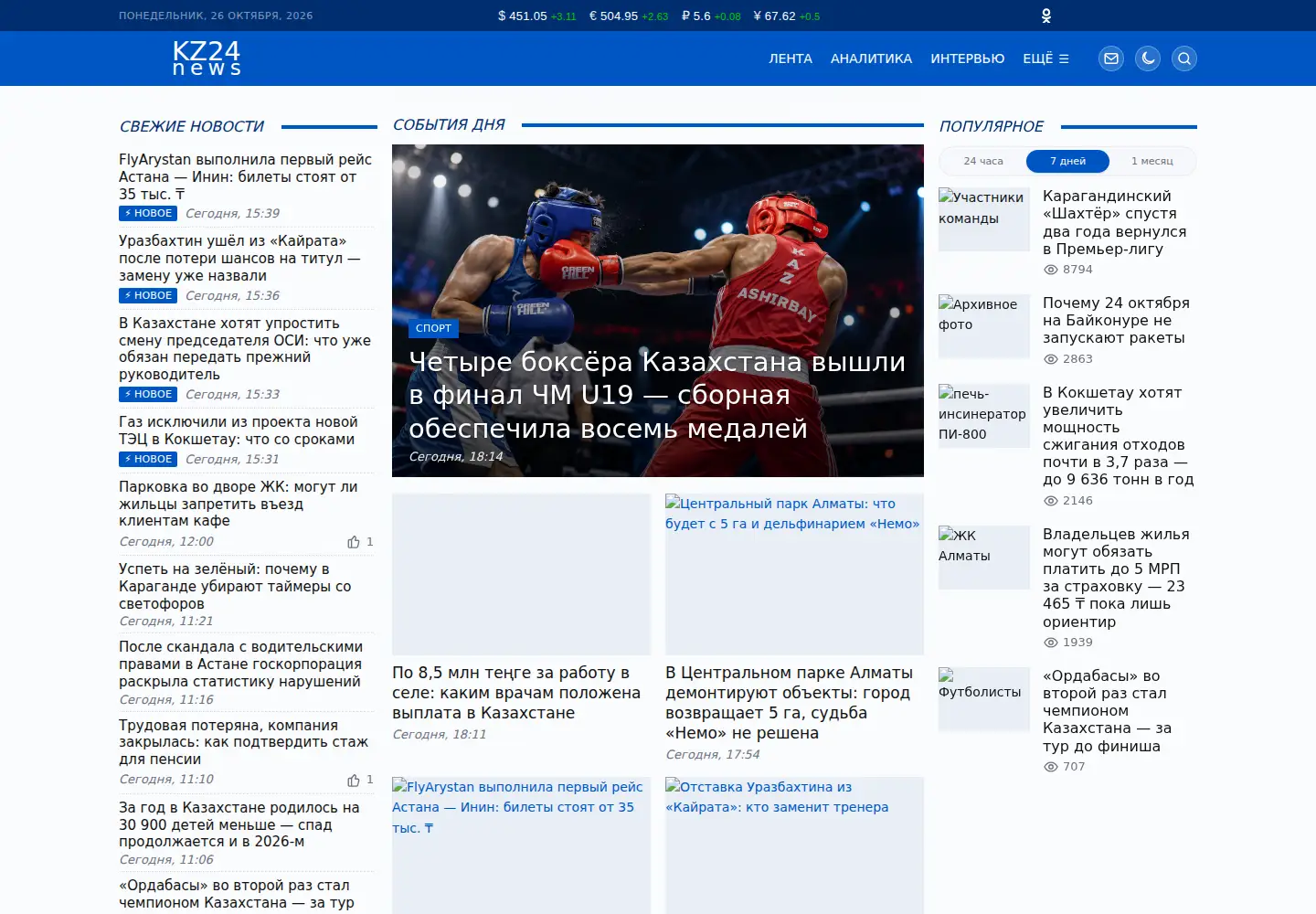Open the ИНТЕРВЬЮ section

(967, 58)
